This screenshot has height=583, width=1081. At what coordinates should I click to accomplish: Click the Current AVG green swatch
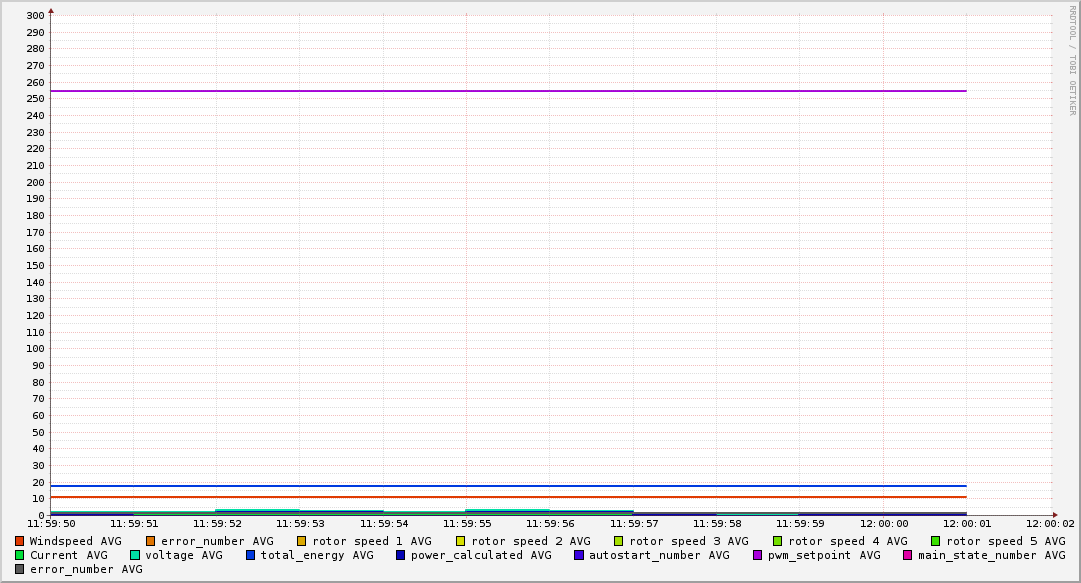click(x=20, y=555)
